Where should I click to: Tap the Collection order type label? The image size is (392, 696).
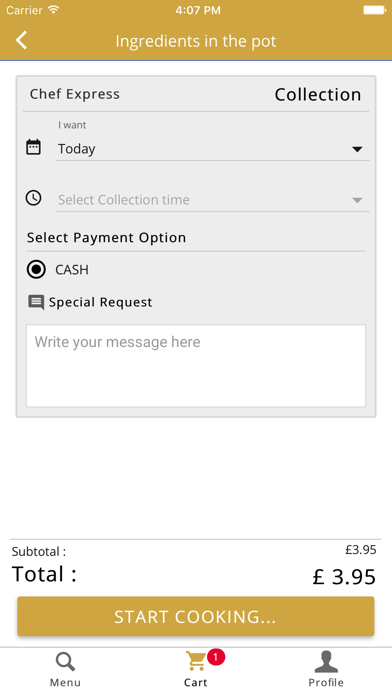[x=318, y=95]
